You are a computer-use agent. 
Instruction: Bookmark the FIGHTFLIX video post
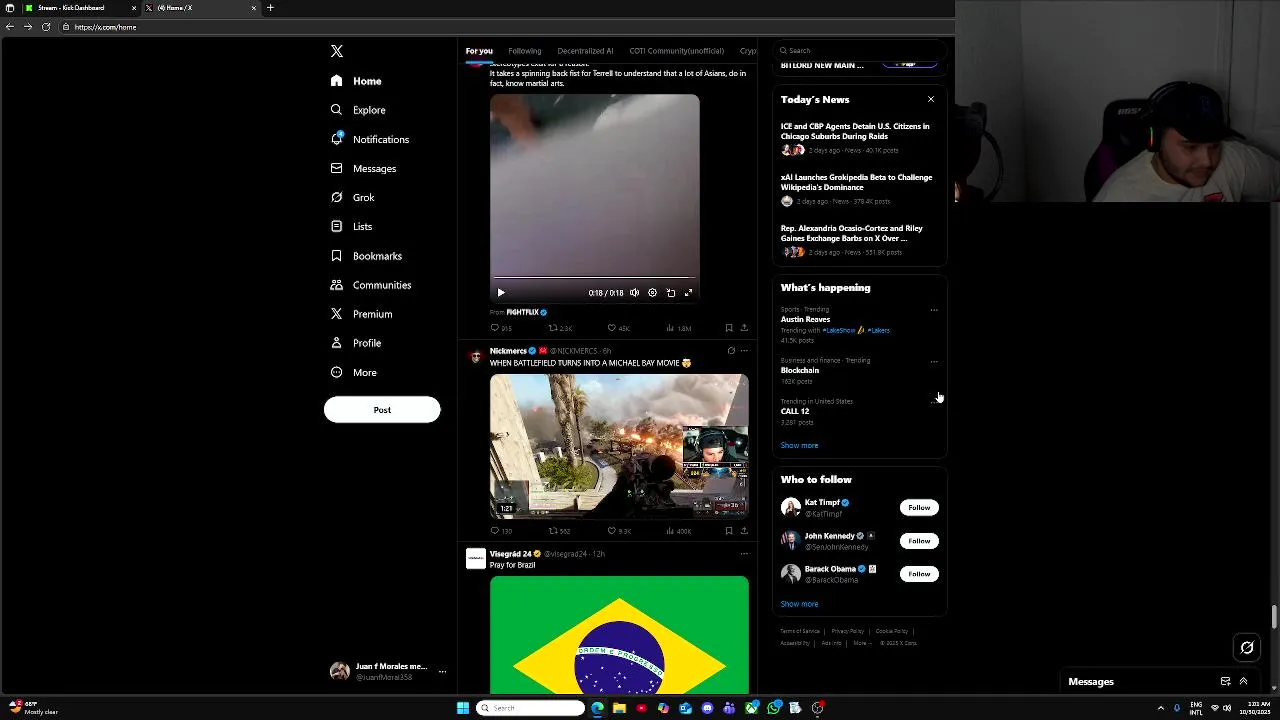[x=729, y=328]
